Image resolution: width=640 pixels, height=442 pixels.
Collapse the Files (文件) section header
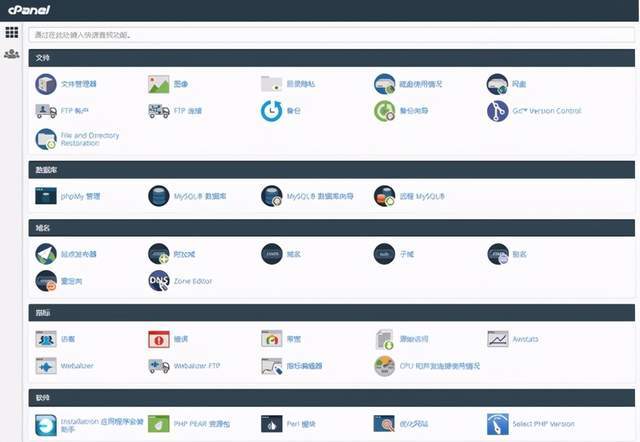pos(331,58)
